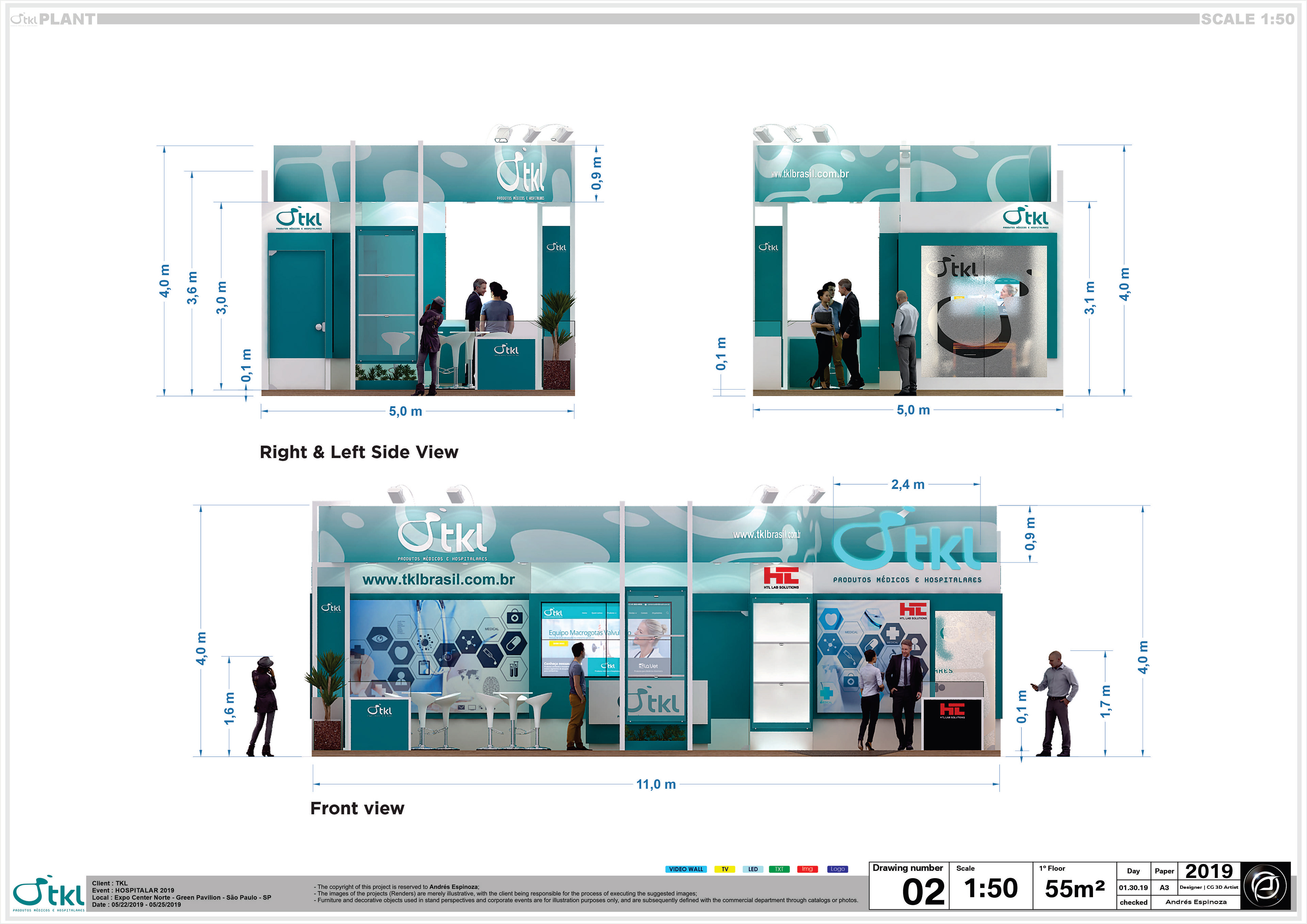Click the www.tklbrasil.com.br banner in front view
1307x924 pixels.
(438, 579)
